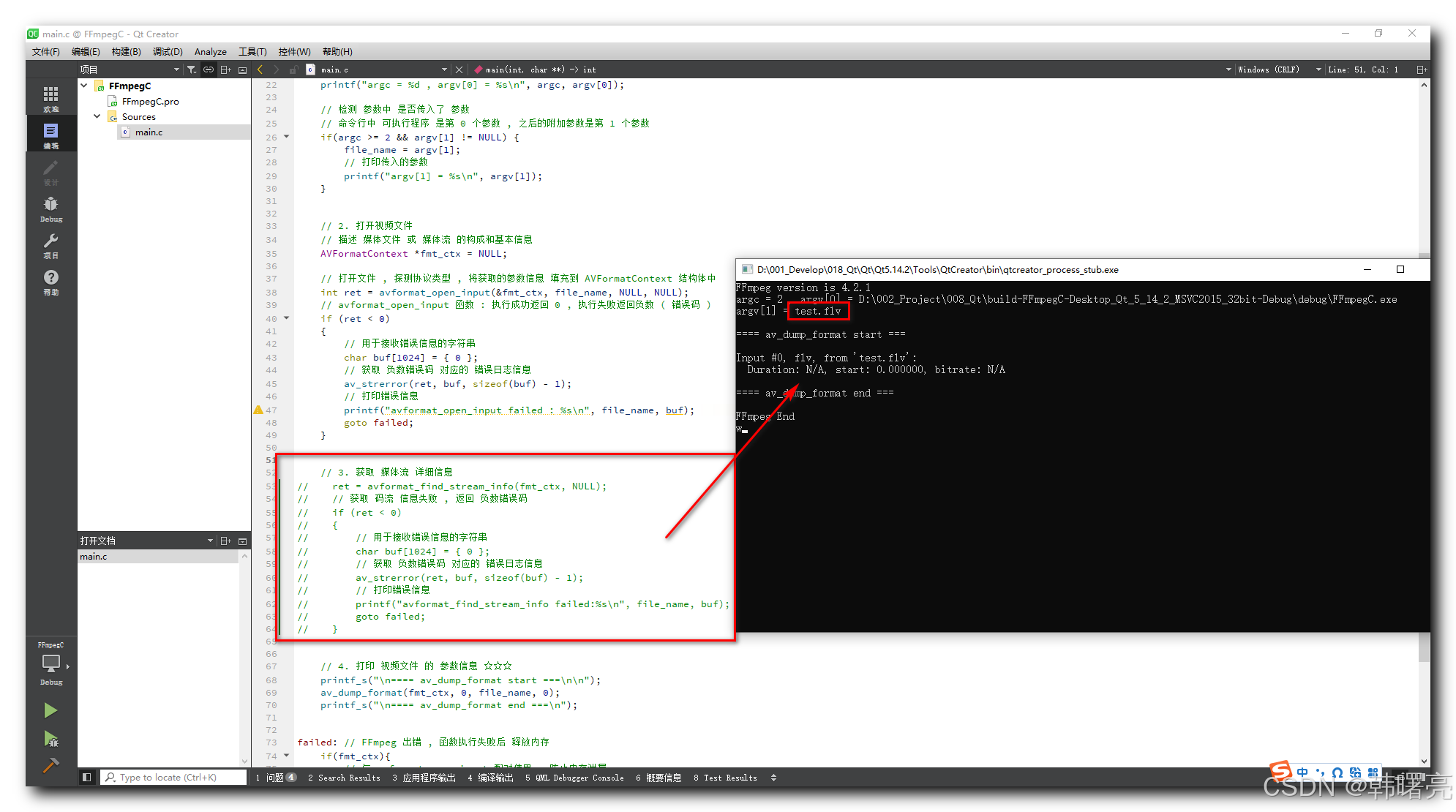Close the project side panel
Viewport: 1456px width, 812px height.
coord(243,69)
